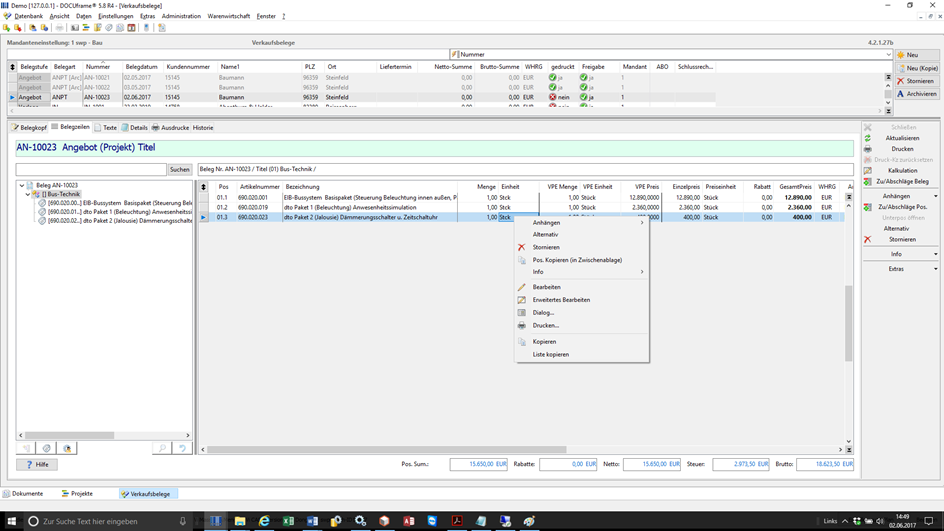
Task: Click the red X icon next to Stornieren in menu
Action: [x=521, y=247]
